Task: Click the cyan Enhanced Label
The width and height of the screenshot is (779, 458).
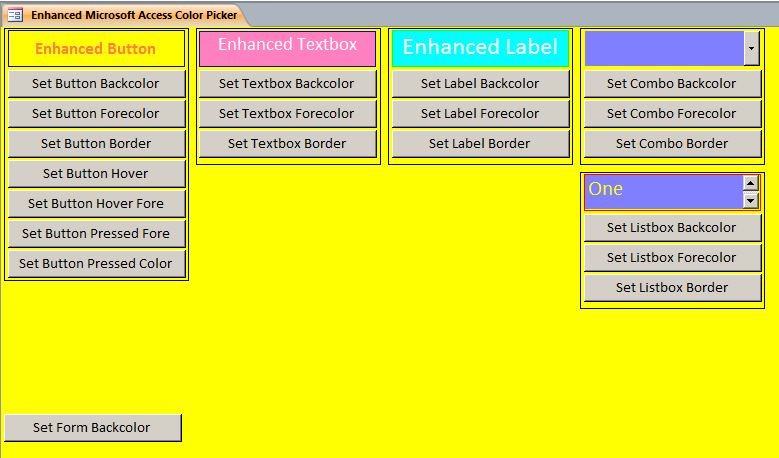Action: (480, 49)
